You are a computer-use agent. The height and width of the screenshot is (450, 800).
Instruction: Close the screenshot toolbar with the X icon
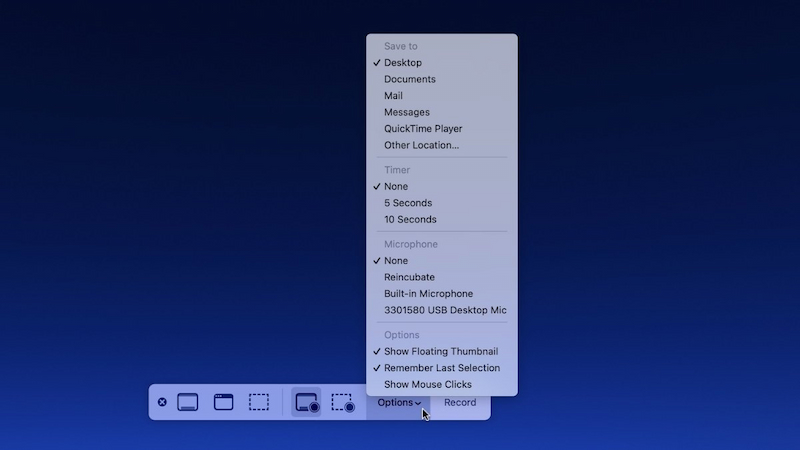[x=162, y=402]
